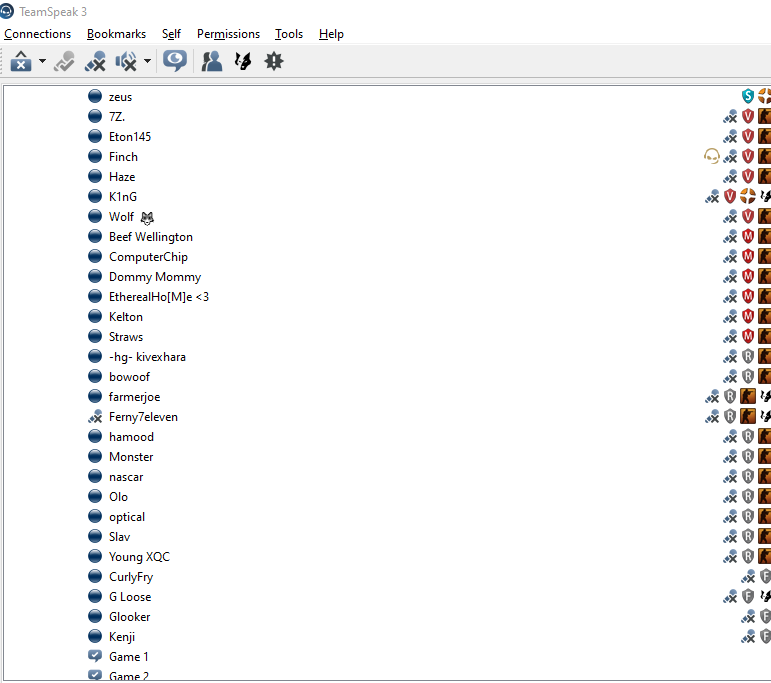The height and width of the screenshot is (683, 771).
Task: Click the claw plugin icon in the toolbar
Action: [x=242, y=61]
